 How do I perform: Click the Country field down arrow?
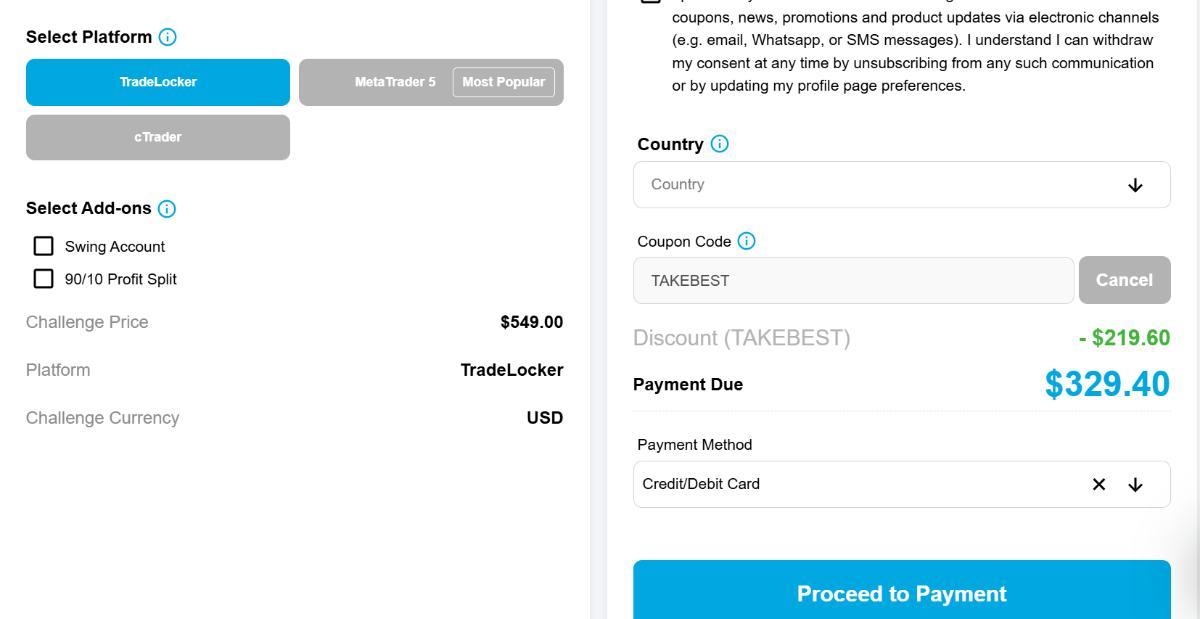click(1135, 185)
